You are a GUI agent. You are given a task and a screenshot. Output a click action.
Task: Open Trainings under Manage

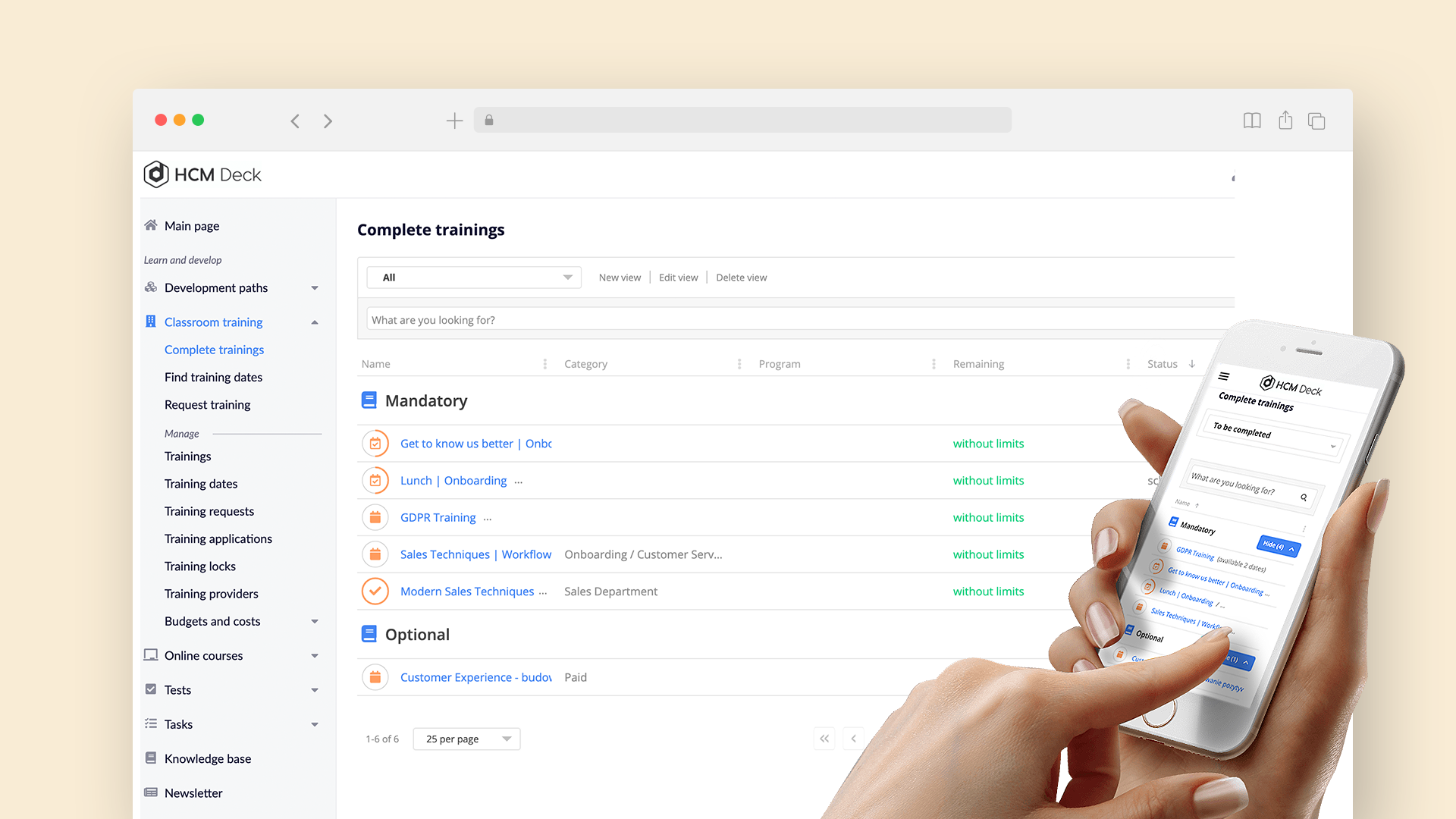(187, 457)
